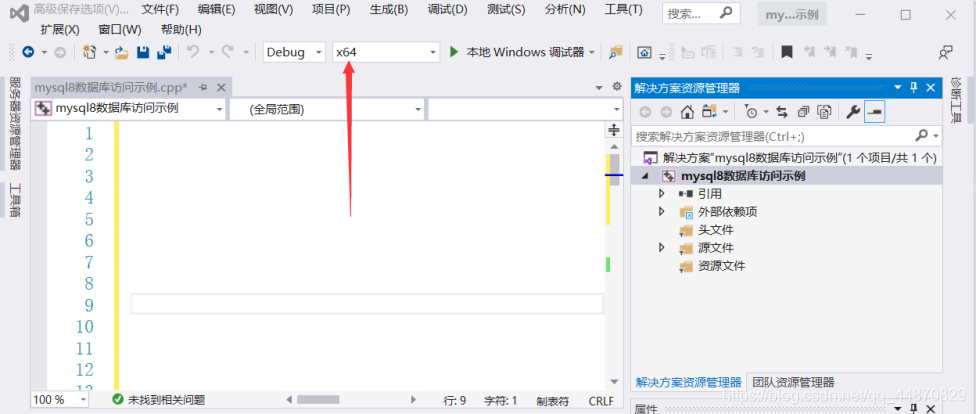The image size is (976, 414).
Task: Pin the mysql8数据库访问示例.cpp tab
Action: (203, 88)
